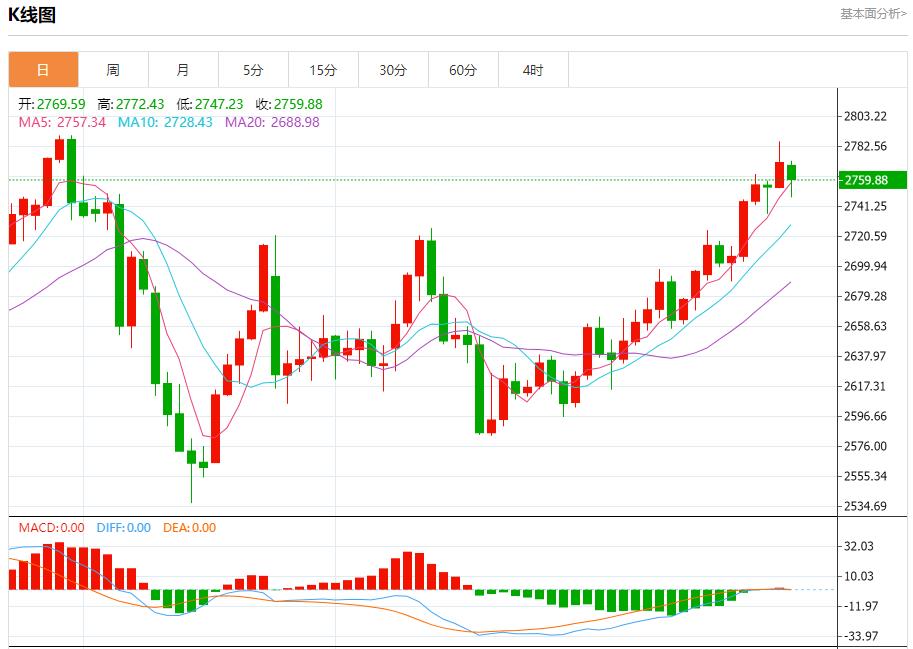Click the MA20: 2688.98 indicator label
The image size is (913, 649).
click(272, 122)
